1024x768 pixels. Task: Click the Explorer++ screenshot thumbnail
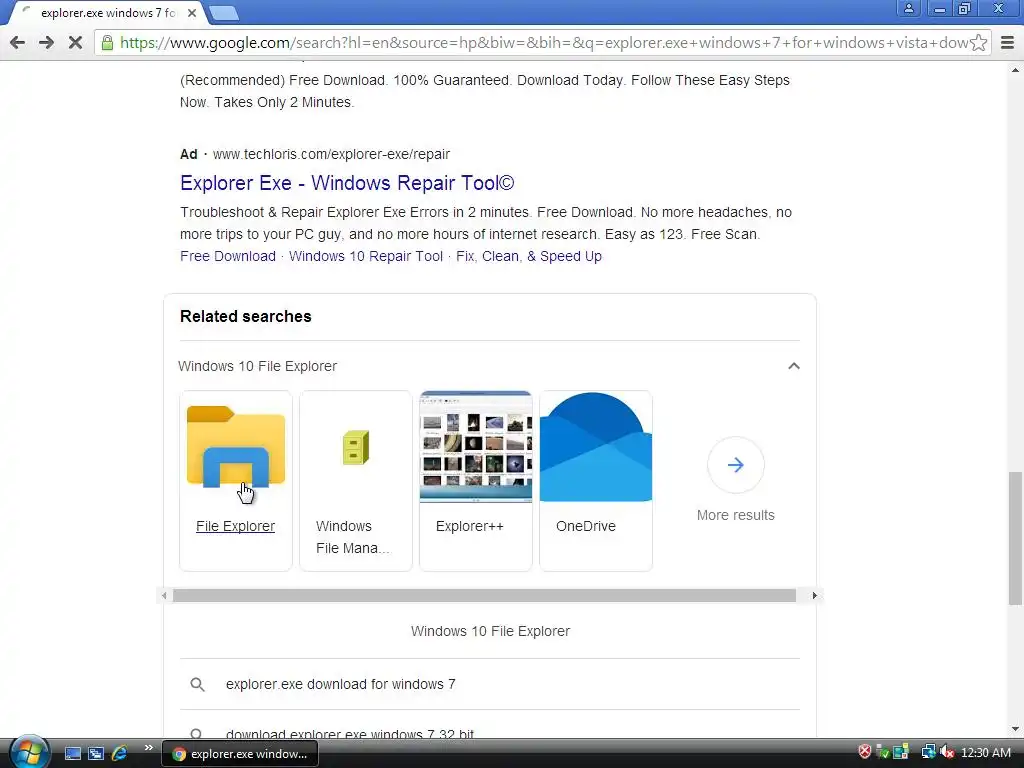(x=475, y=447)
